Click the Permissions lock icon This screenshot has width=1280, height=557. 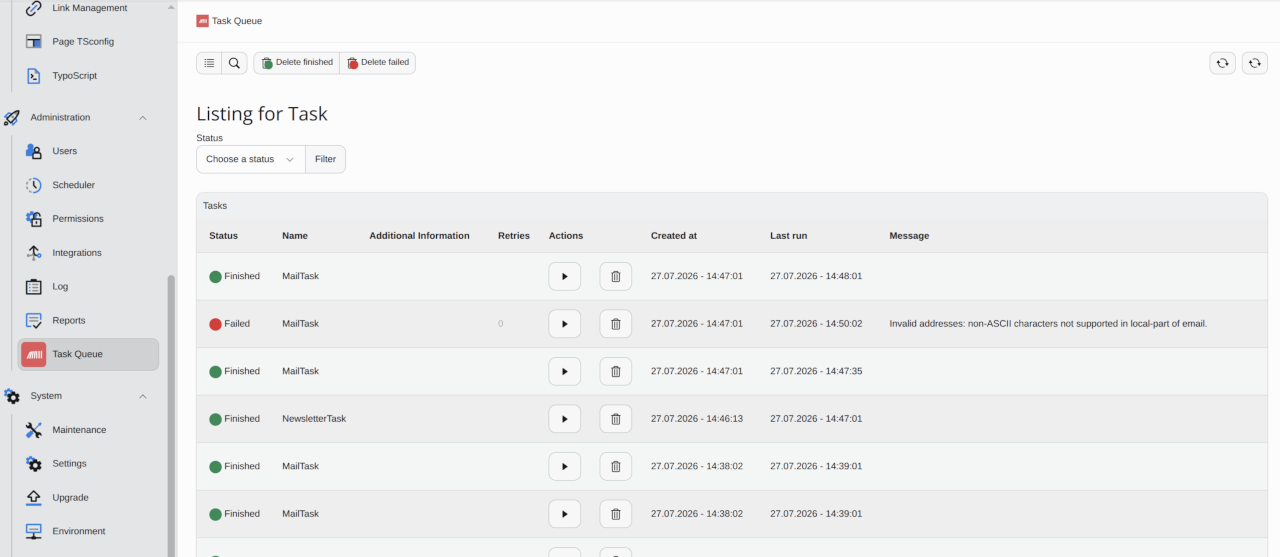34,219
